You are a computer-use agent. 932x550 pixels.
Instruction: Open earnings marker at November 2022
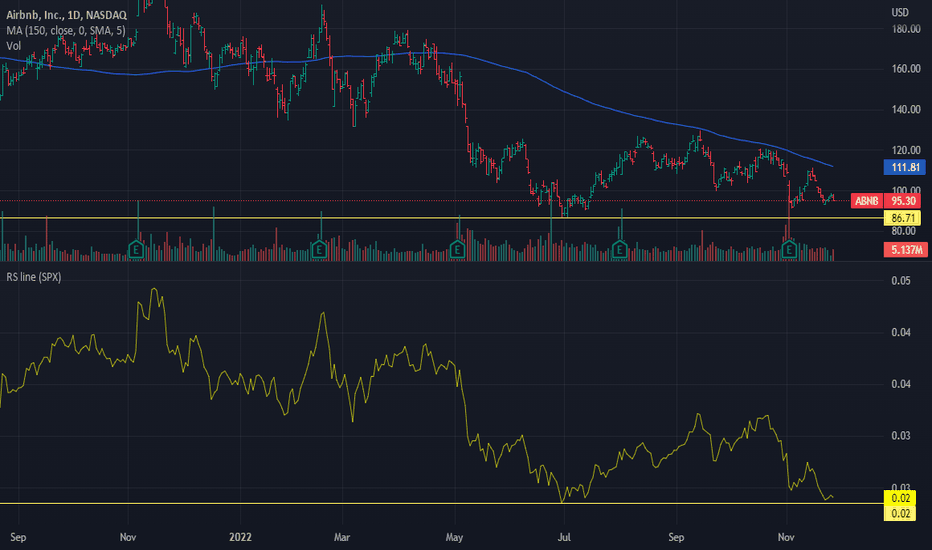pos(789,249)
